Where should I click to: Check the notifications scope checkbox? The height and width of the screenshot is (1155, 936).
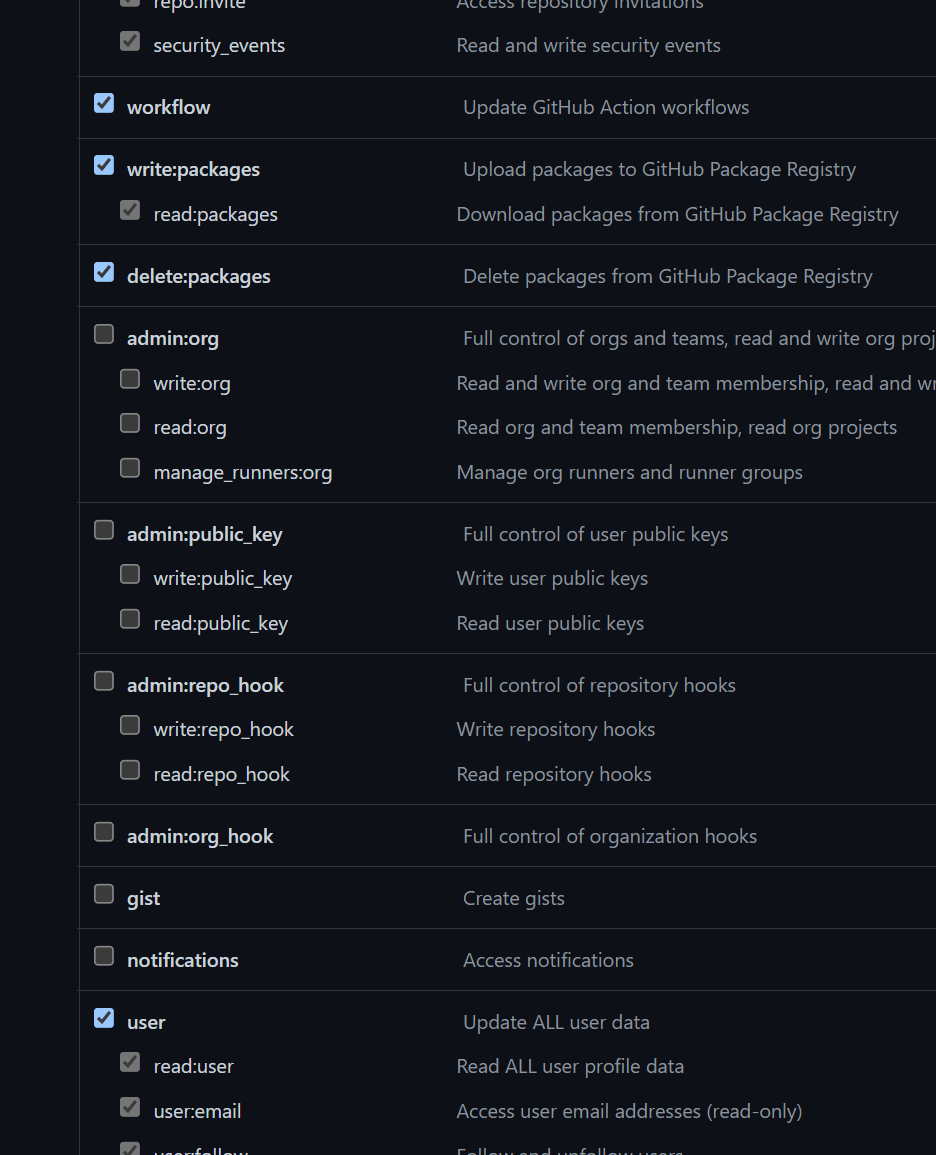(x=104, y=955)
